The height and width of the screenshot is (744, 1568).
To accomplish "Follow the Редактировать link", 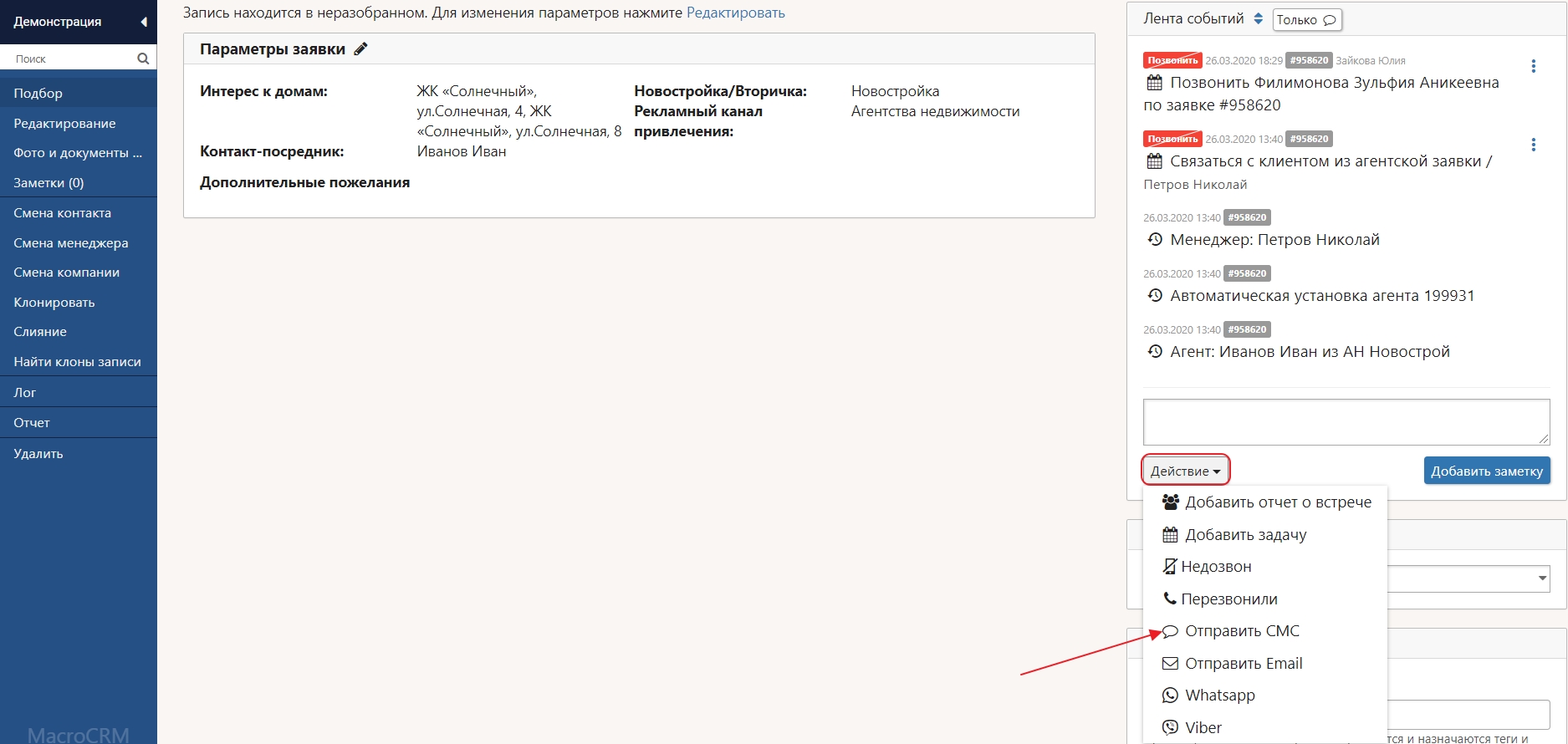I will 735,13.
